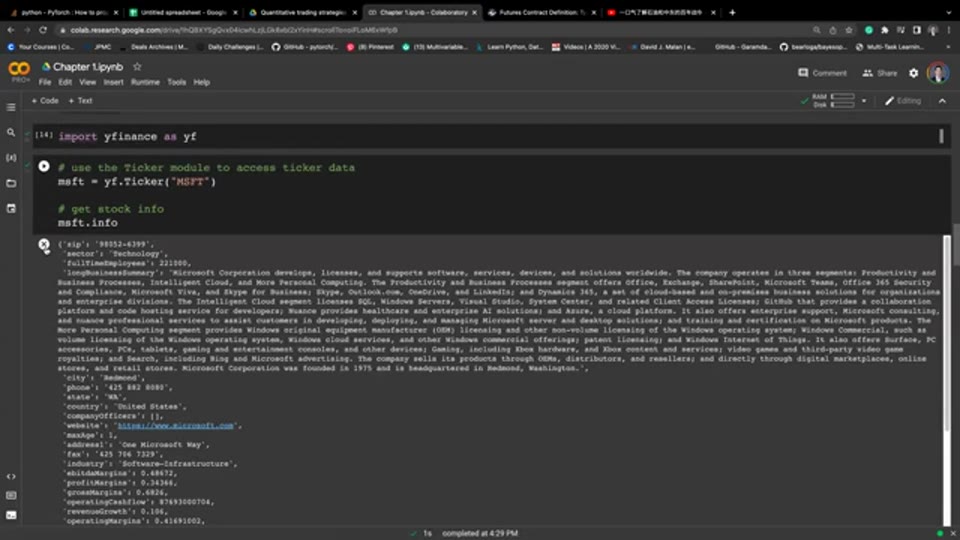The image size is (960, 540).
Task: Expand RAM and Disk resources dropdown arrow
Action: click(x=864, y=101)
